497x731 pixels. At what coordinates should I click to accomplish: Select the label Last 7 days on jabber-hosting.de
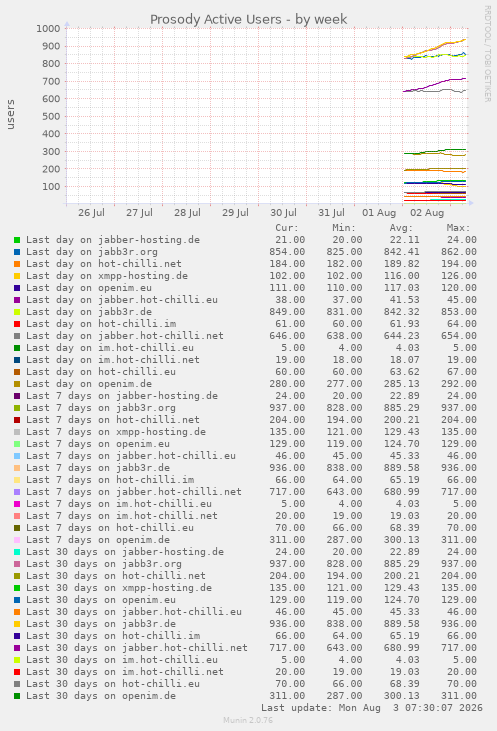click(x=122, y=396)
